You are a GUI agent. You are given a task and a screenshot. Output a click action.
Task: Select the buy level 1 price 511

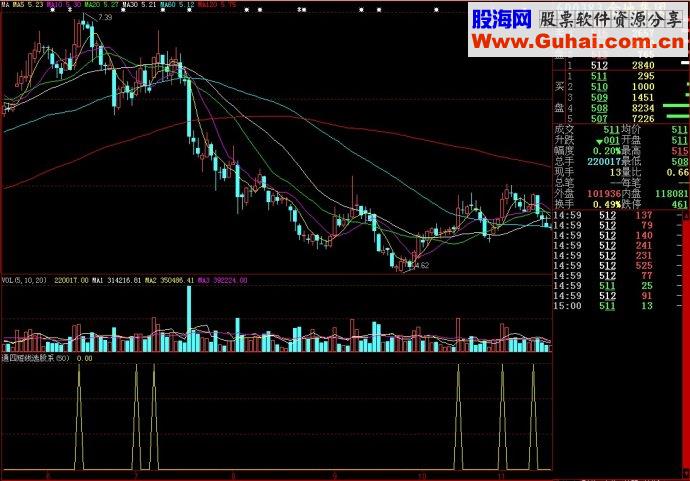pos(599,76)
